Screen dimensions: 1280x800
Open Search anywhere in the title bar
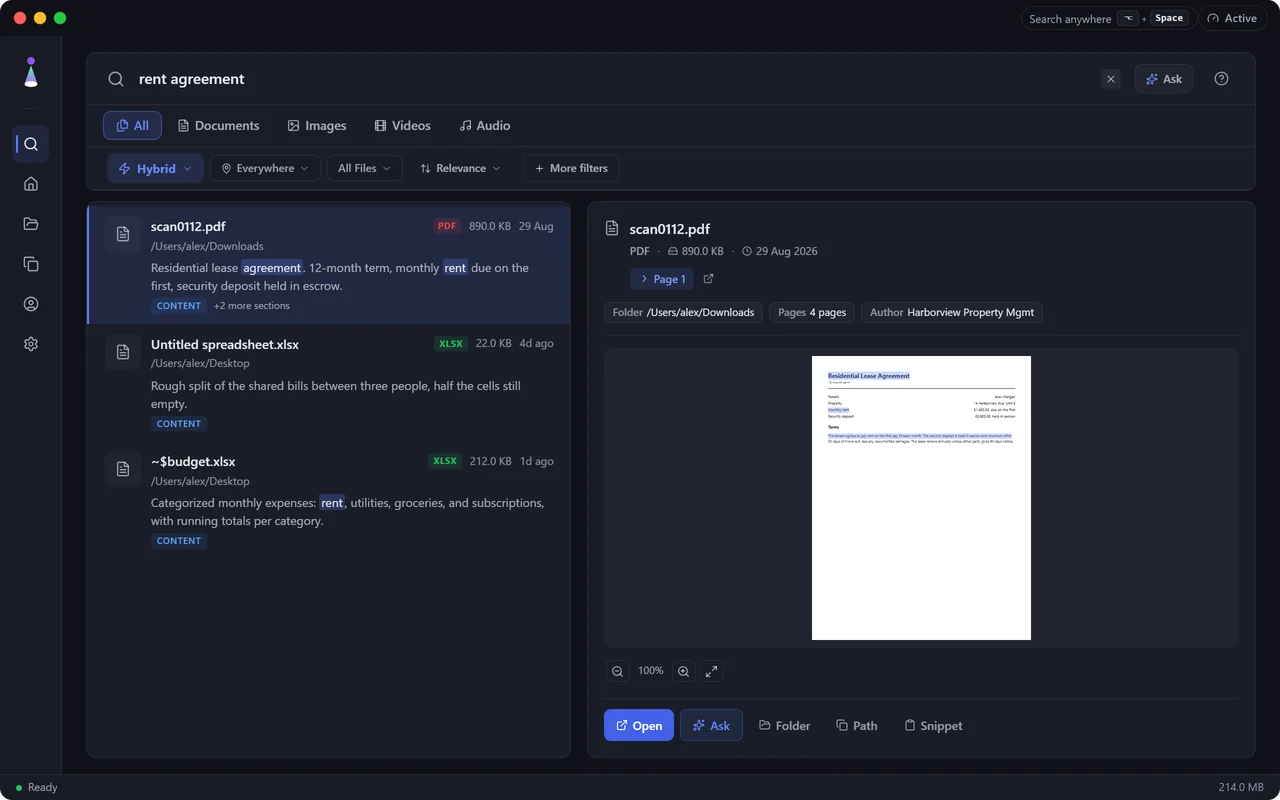coord(1107,18)
